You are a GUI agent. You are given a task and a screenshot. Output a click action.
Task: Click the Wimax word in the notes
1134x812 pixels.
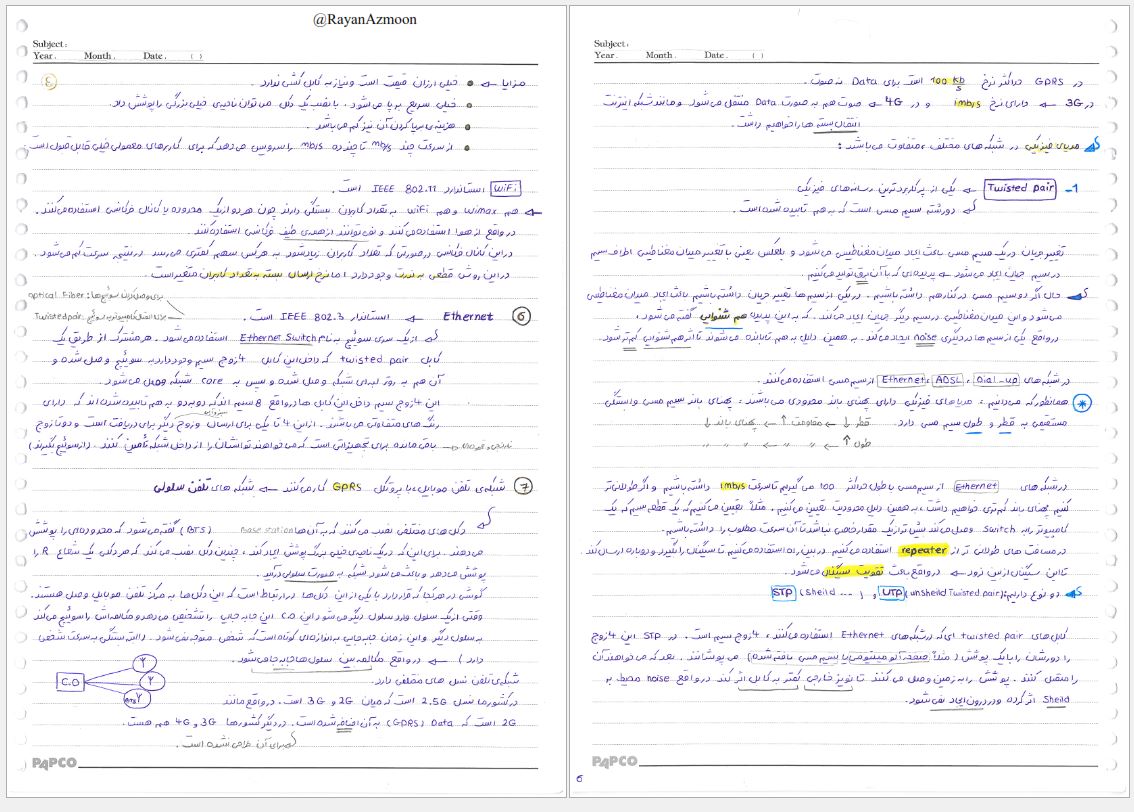(480, 211)
